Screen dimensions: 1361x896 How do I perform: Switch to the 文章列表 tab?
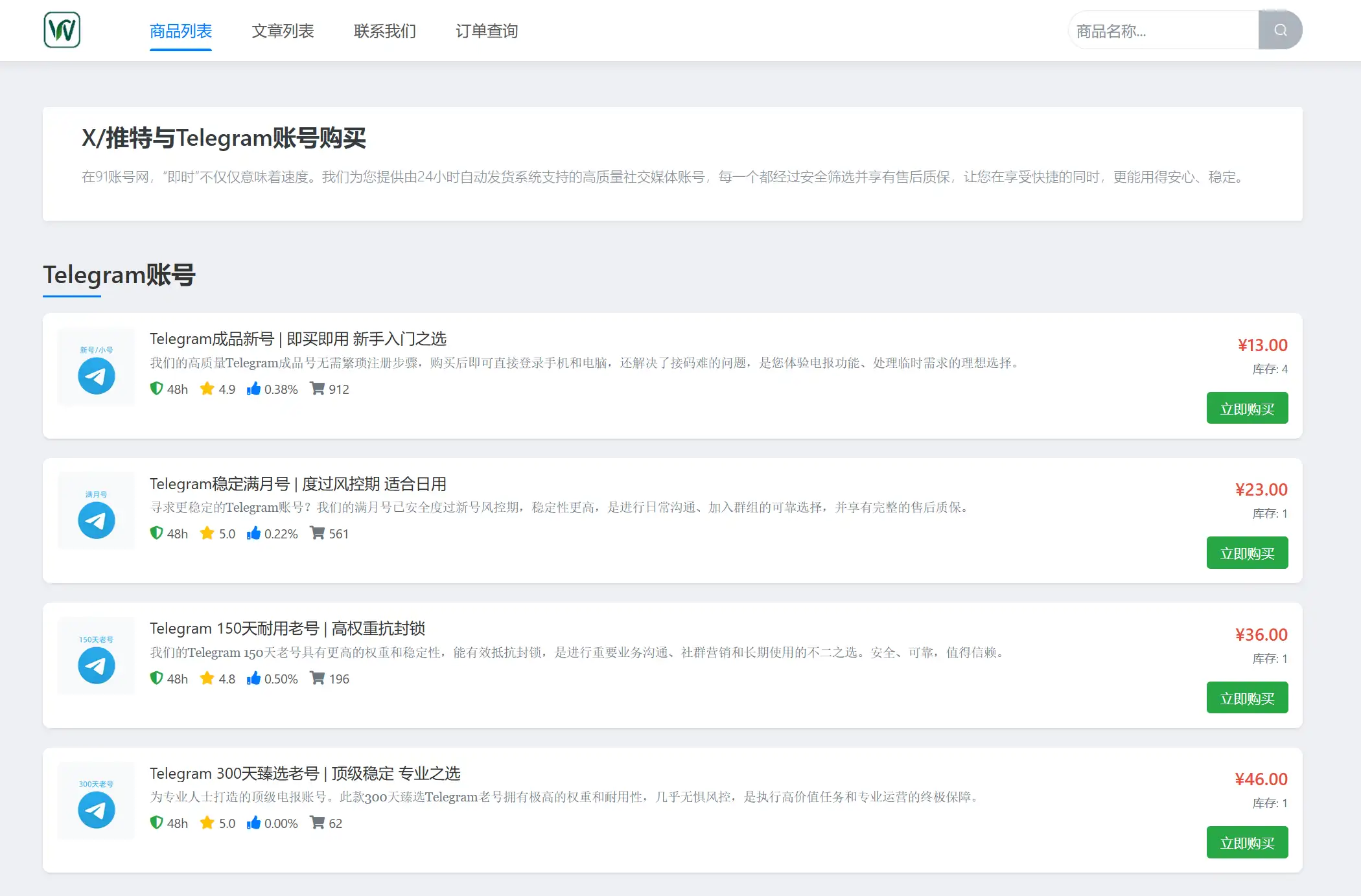283,31
